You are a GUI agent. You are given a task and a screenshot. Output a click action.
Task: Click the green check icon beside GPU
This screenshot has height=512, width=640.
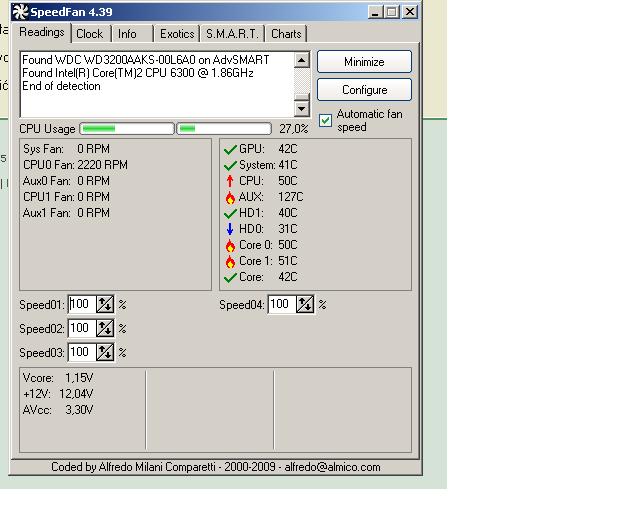[x=230, y=149]
